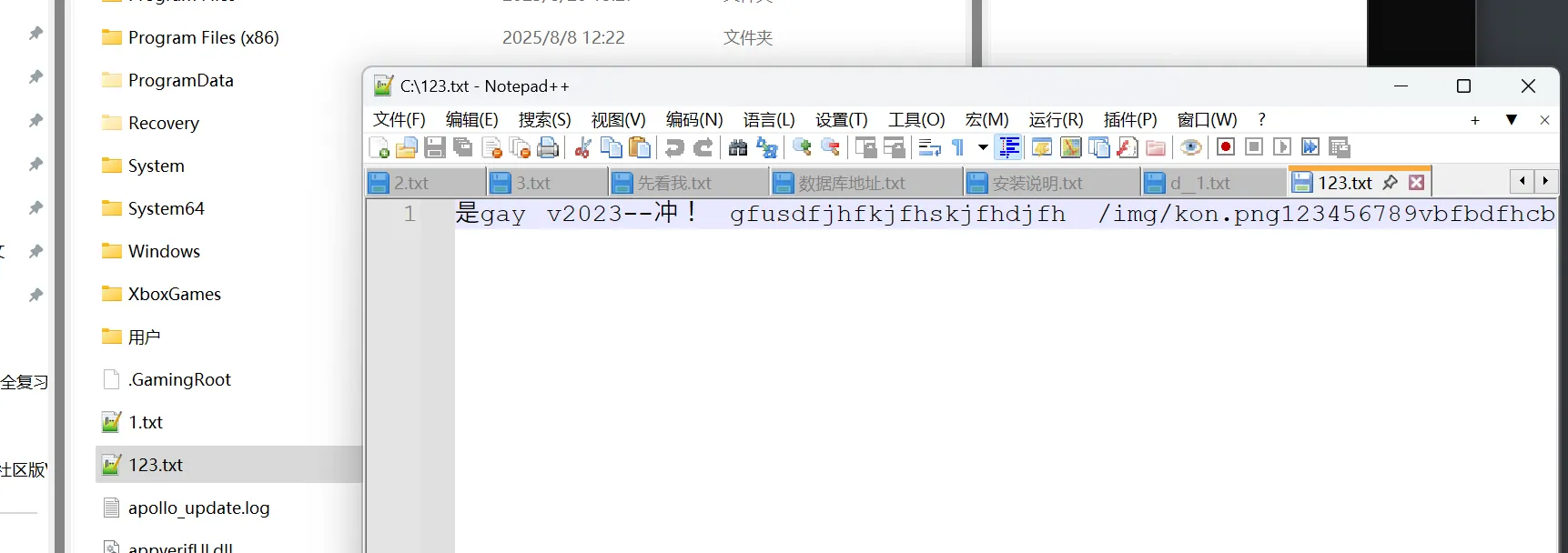The height and width of the screenshot is (553, 1568).
Task: Click the Zoom In magnifier icon
Action: (x=802, y=147)
